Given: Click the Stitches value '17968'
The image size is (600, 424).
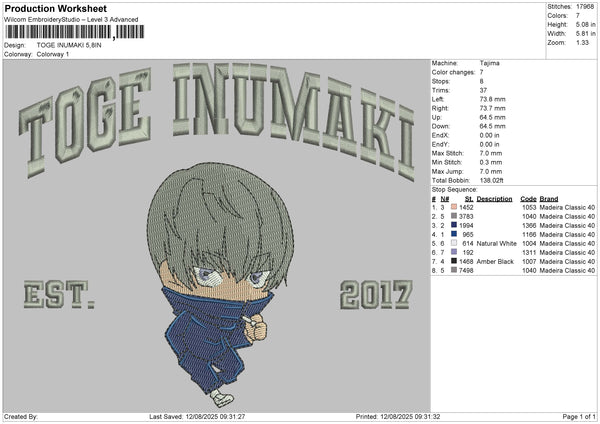Looking at the screenshot, I should click(x=585, y=7).
